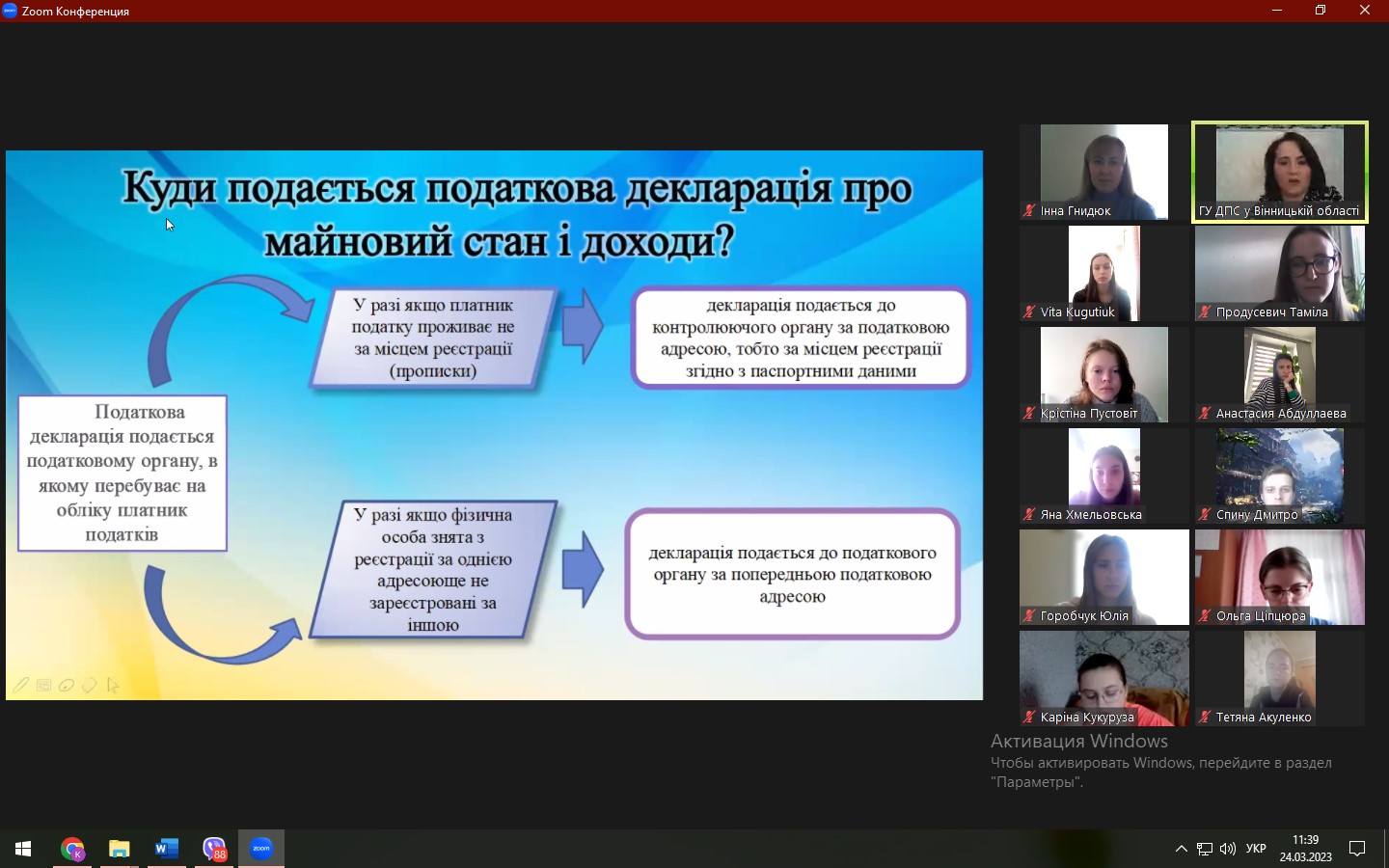The image size is (1389, 868).
Task: Open the volume control in system tray
Action: 1227,849
